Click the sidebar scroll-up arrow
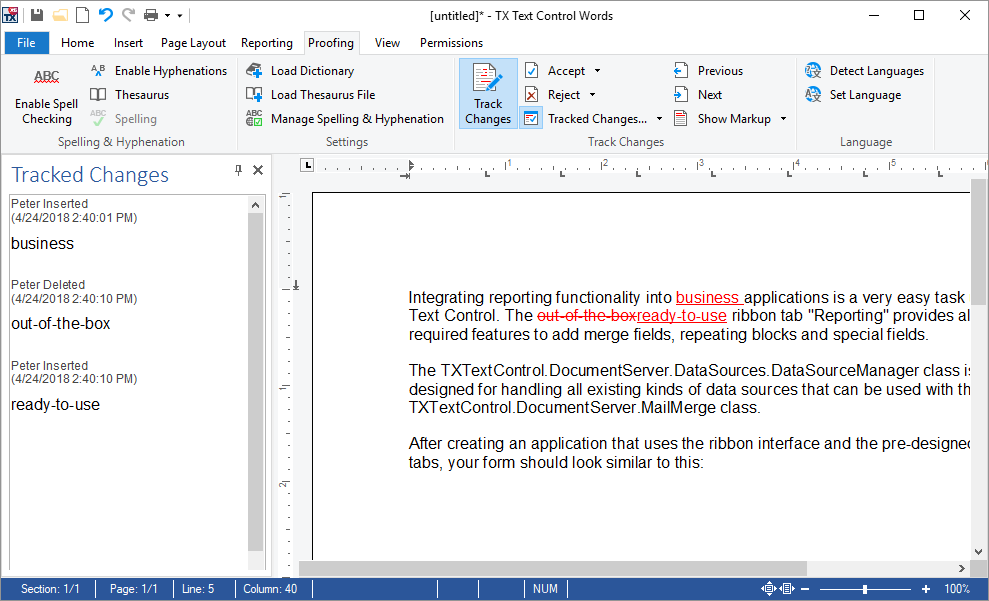This screenshot has height=601, width=989. point(255,205)
